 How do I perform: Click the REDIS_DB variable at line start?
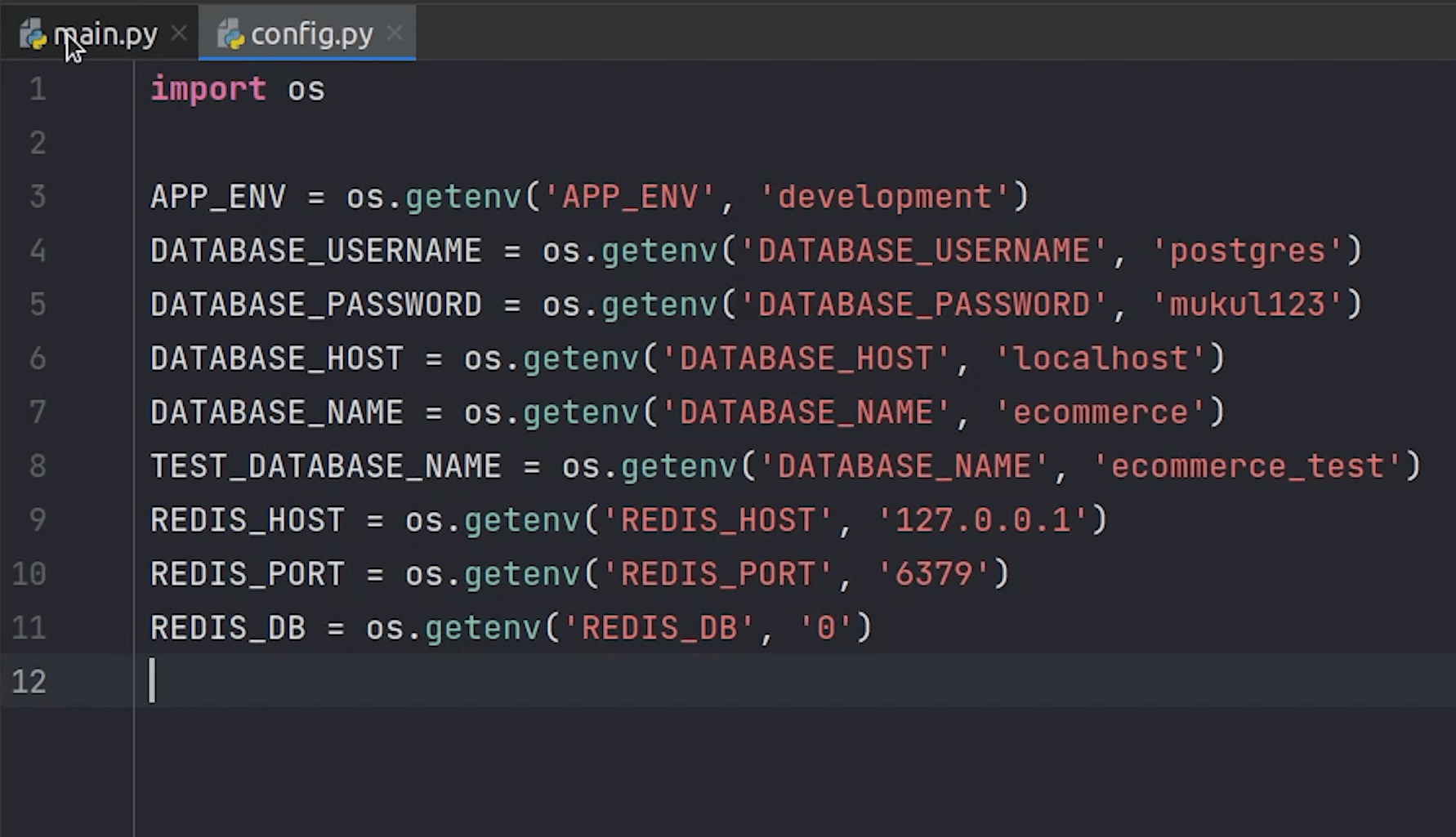tap(228, 628)
